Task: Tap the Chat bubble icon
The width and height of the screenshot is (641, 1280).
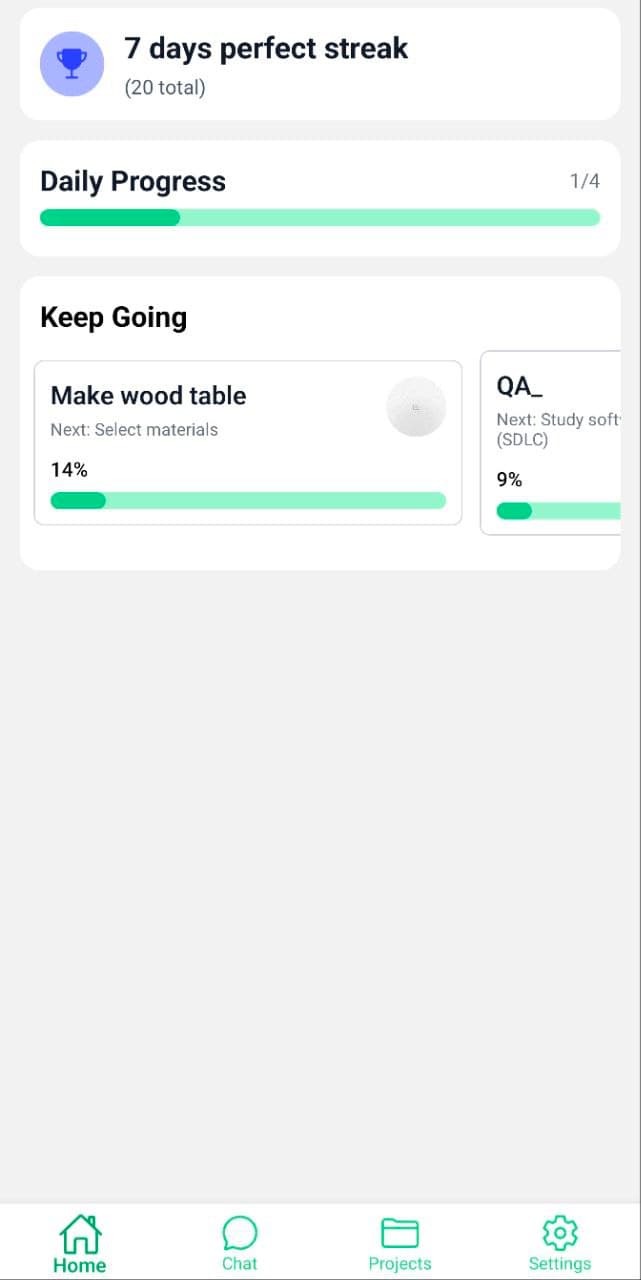Action: (239, 1232)
